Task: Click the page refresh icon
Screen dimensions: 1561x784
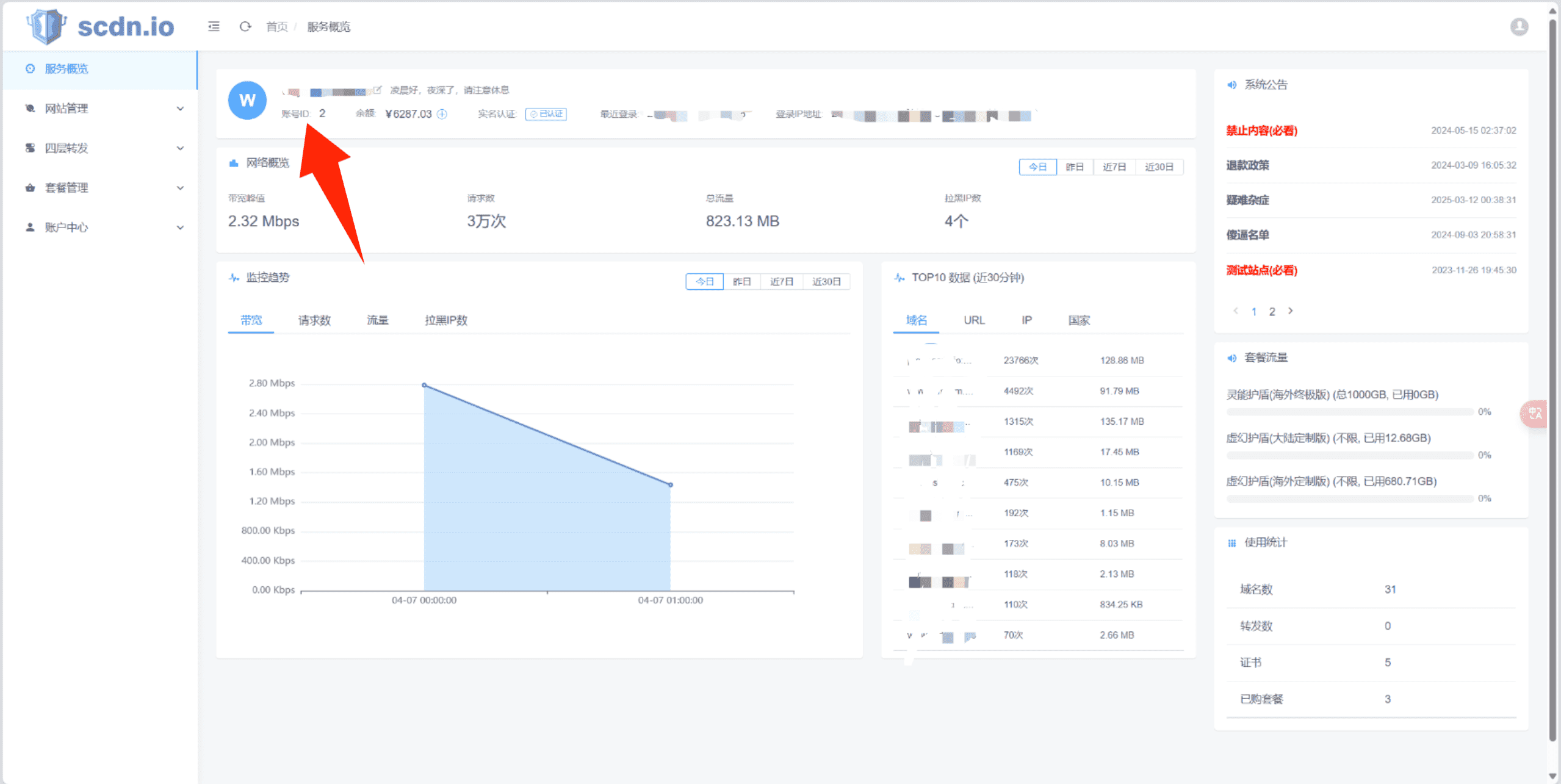Action: pyautogui.click(x=245, y=26)
